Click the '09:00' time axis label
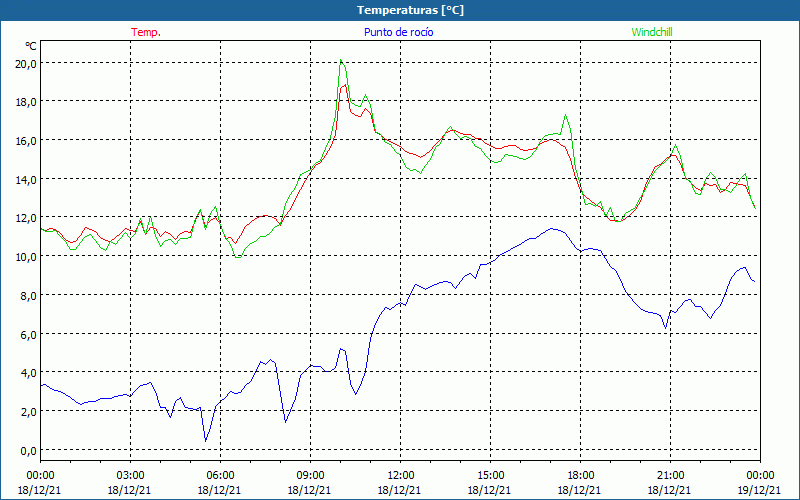This screenshot has height=500, width=800. 310,476
